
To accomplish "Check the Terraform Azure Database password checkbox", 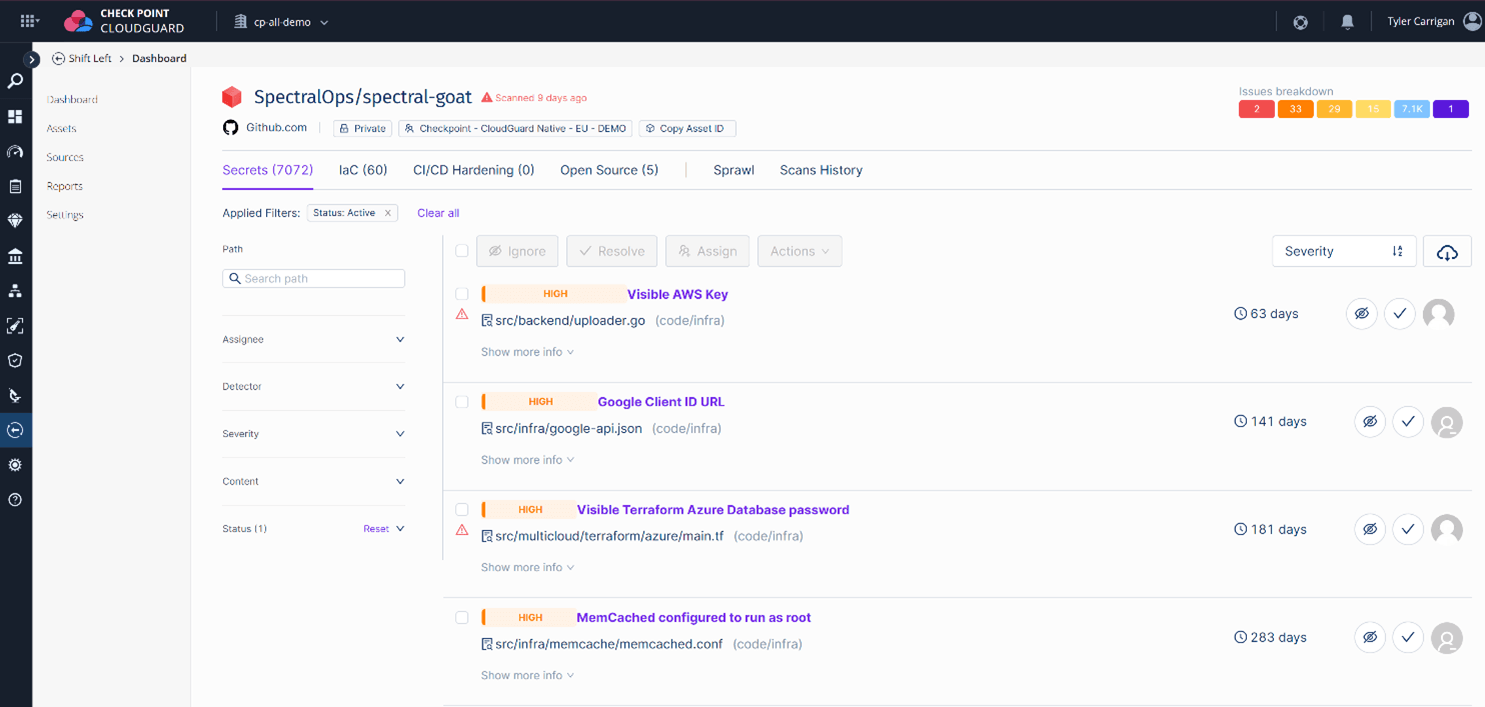I will click(462, 510).
